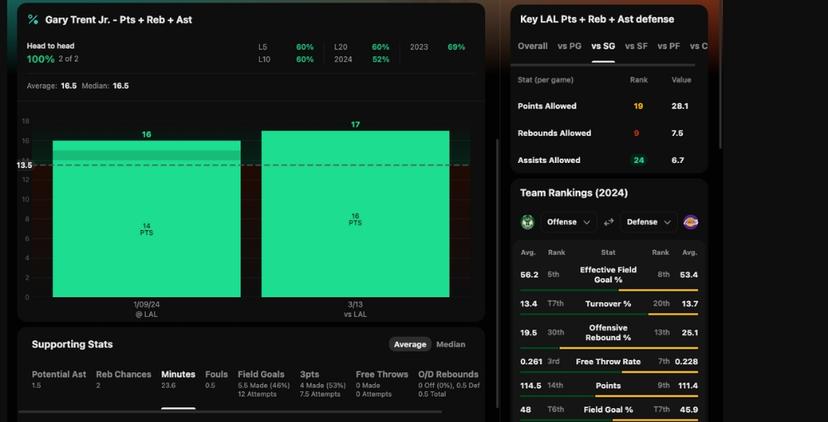Click the 13.5 line value label
The width and height of the screenshot is (828, 422).
24,165
